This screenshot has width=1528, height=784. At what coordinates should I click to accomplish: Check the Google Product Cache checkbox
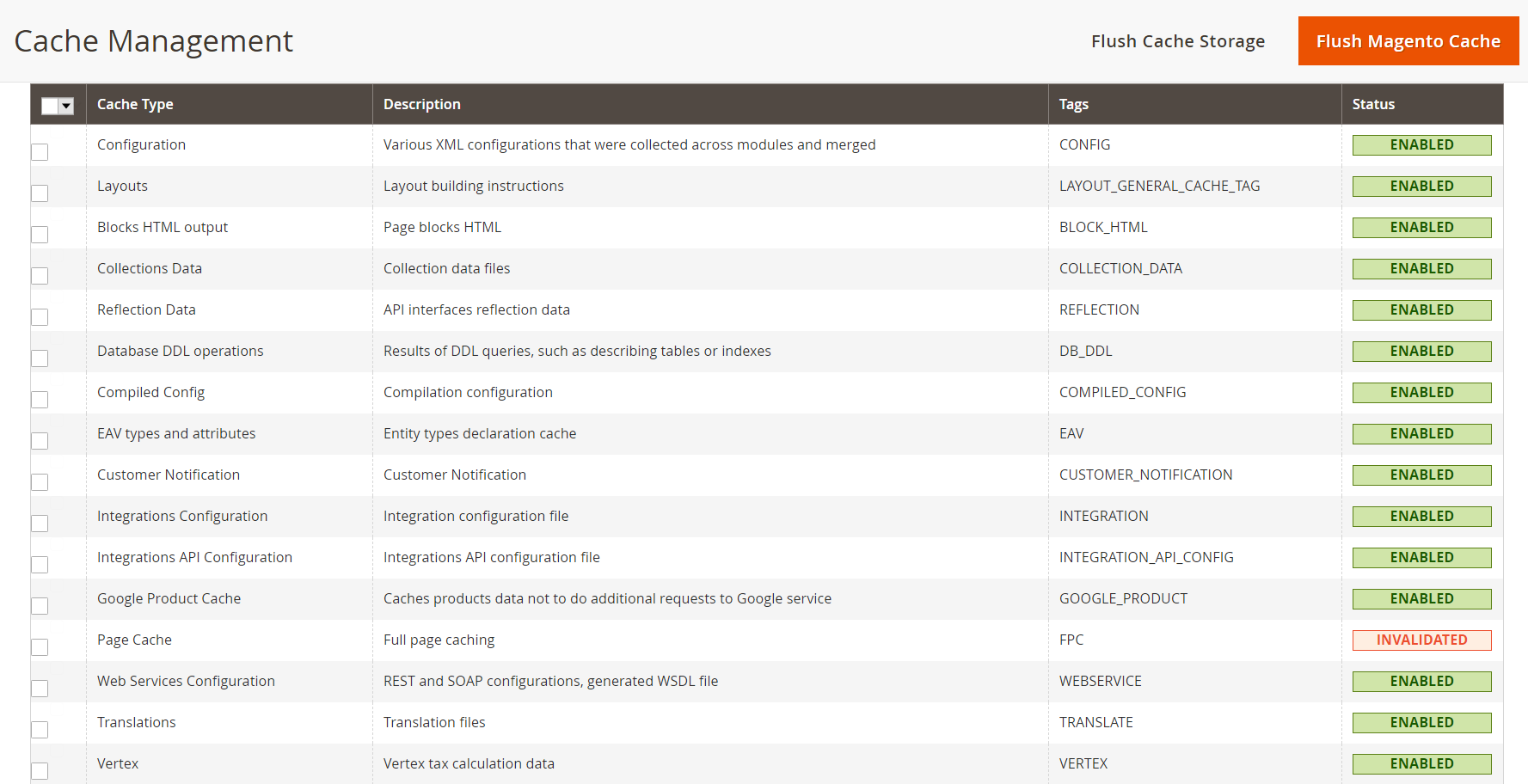click(x=40, y=606)
